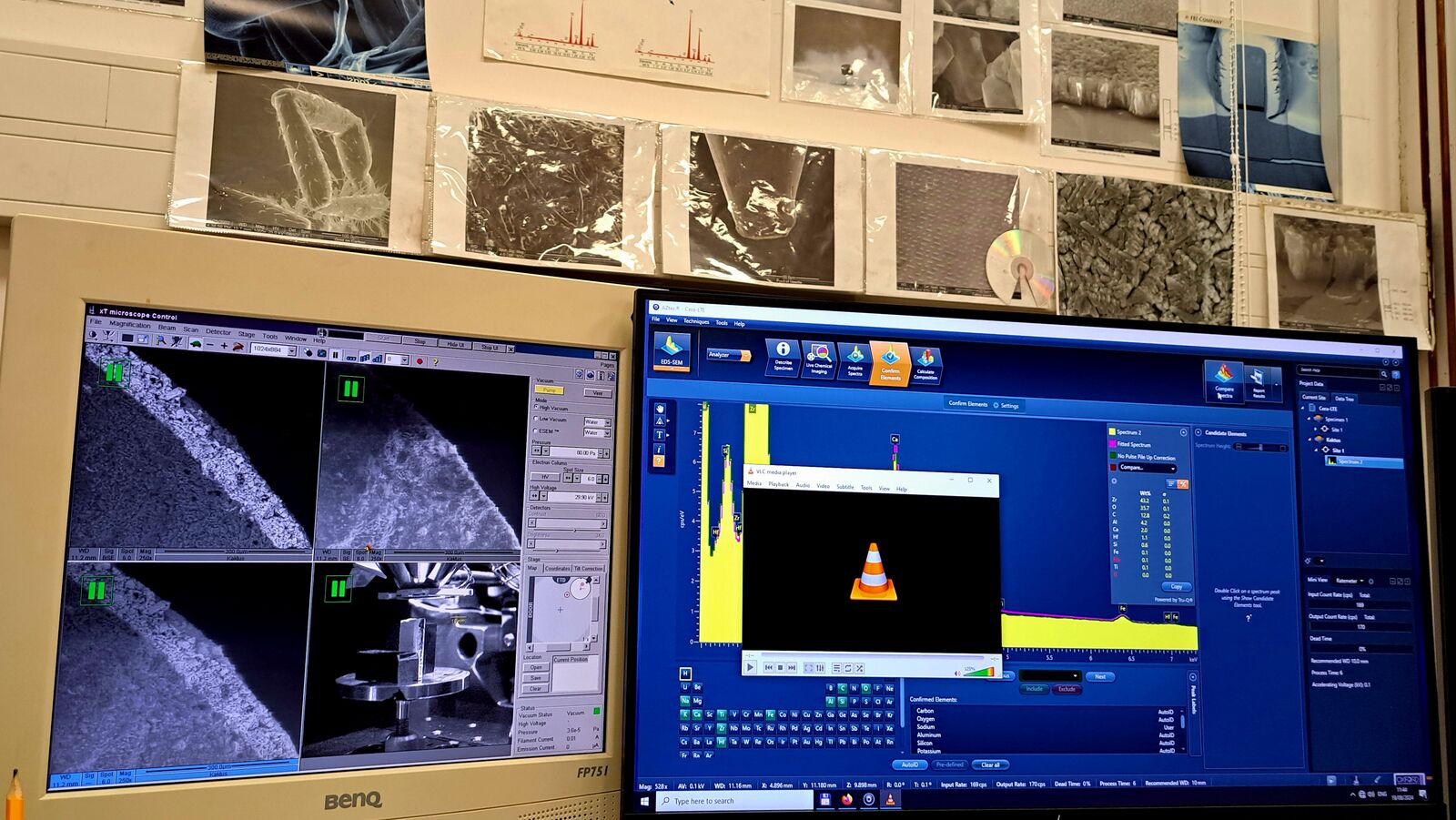Open the dropdown left of the Next button
This screenshot has width=1456, height=820.
[x=1049, y=676]
